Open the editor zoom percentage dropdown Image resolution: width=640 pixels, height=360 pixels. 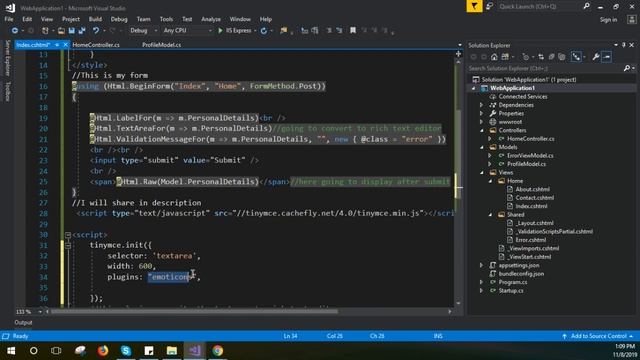40,311
